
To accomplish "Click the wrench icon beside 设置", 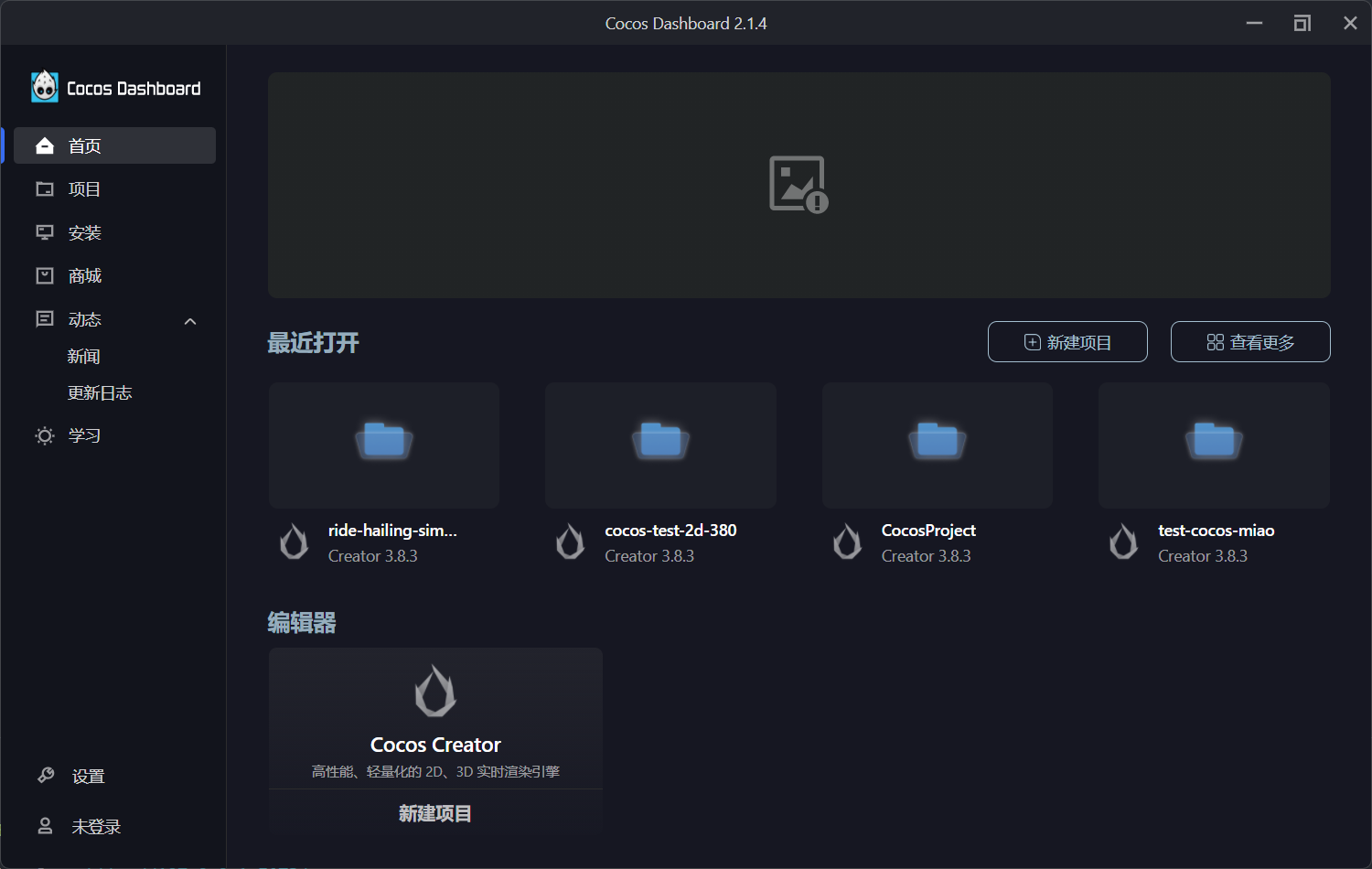I will [x=46, y=776].
